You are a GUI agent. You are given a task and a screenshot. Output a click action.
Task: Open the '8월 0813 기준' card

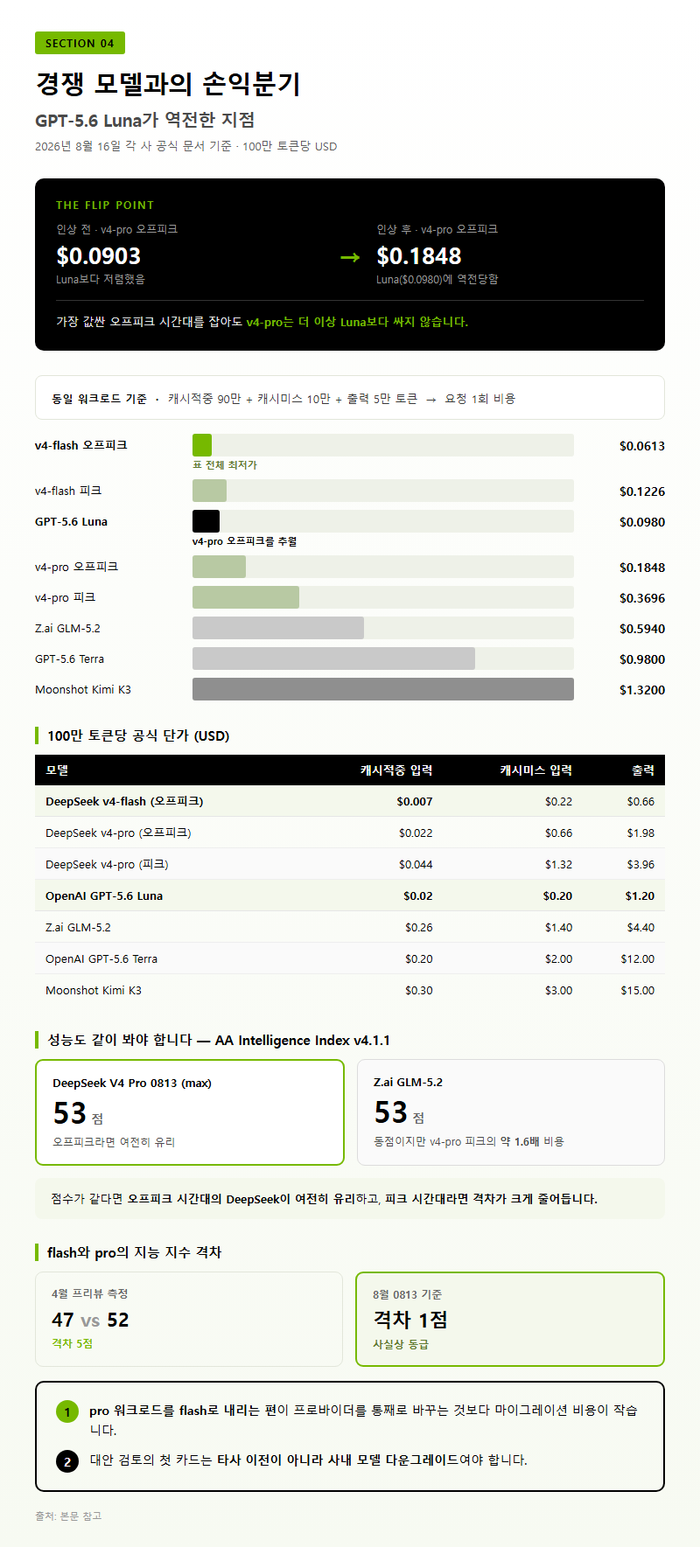tap(510, 1319)
